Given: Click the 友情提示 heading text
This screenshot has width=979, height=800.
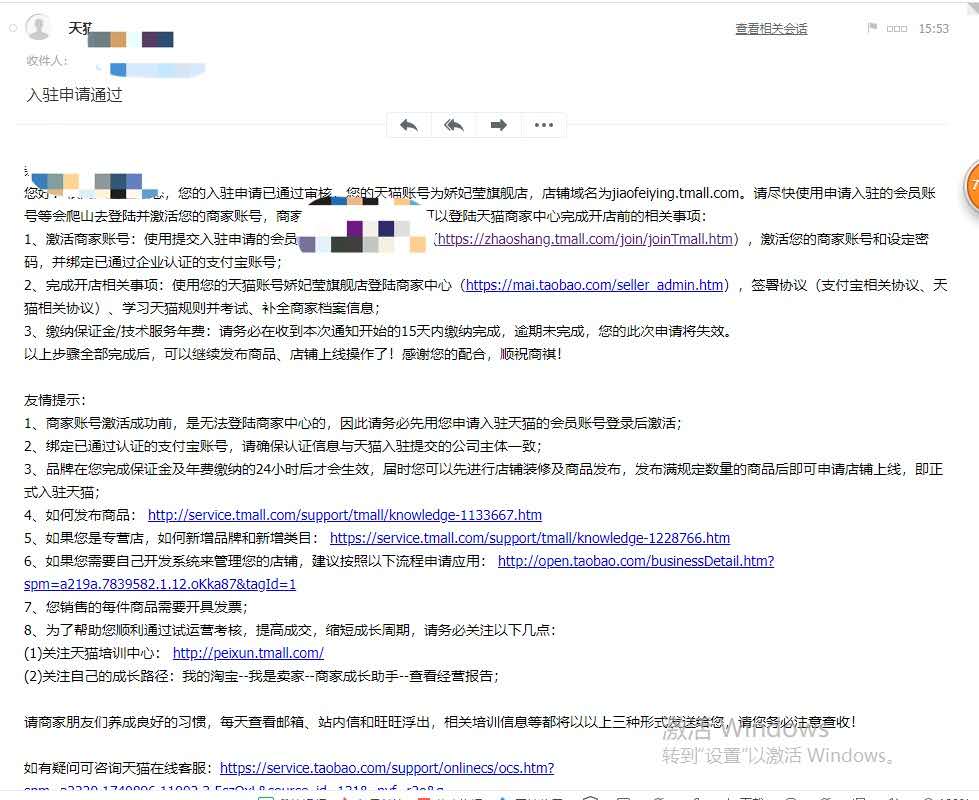Looking at the screenshot, I should (x=54, y=400).
